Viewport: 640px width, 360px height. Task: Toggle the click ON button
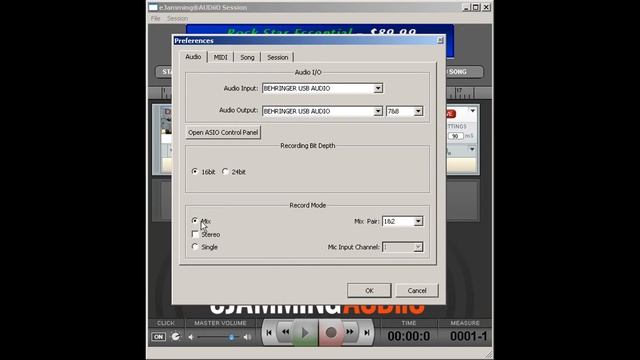click(158, 337)
